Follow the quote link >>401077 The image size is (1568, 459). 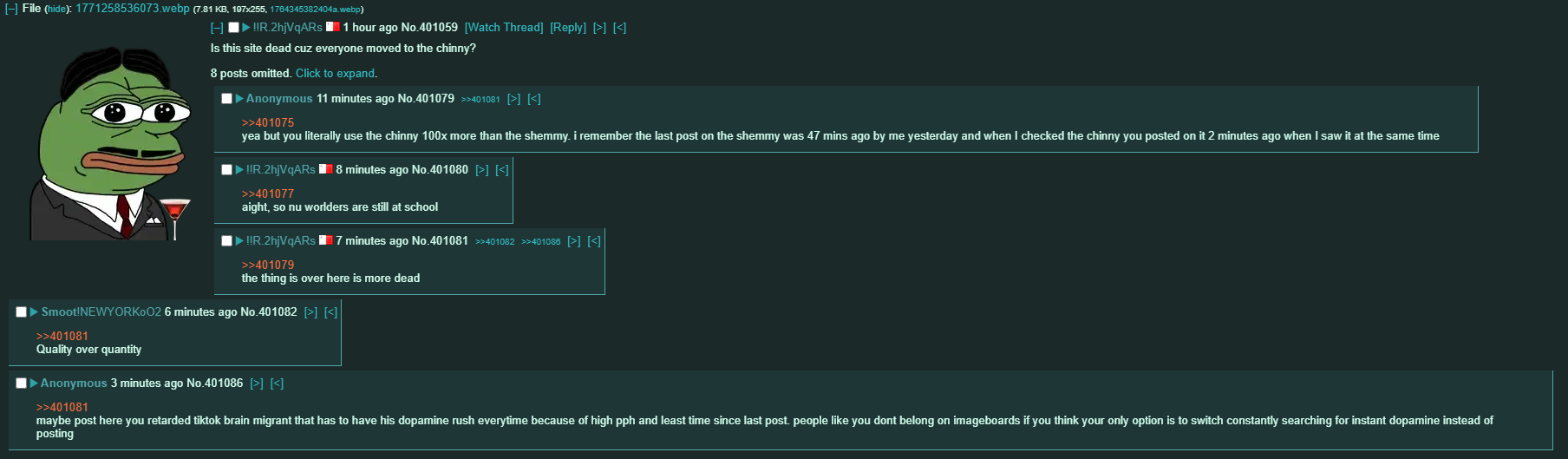(268, 193)
